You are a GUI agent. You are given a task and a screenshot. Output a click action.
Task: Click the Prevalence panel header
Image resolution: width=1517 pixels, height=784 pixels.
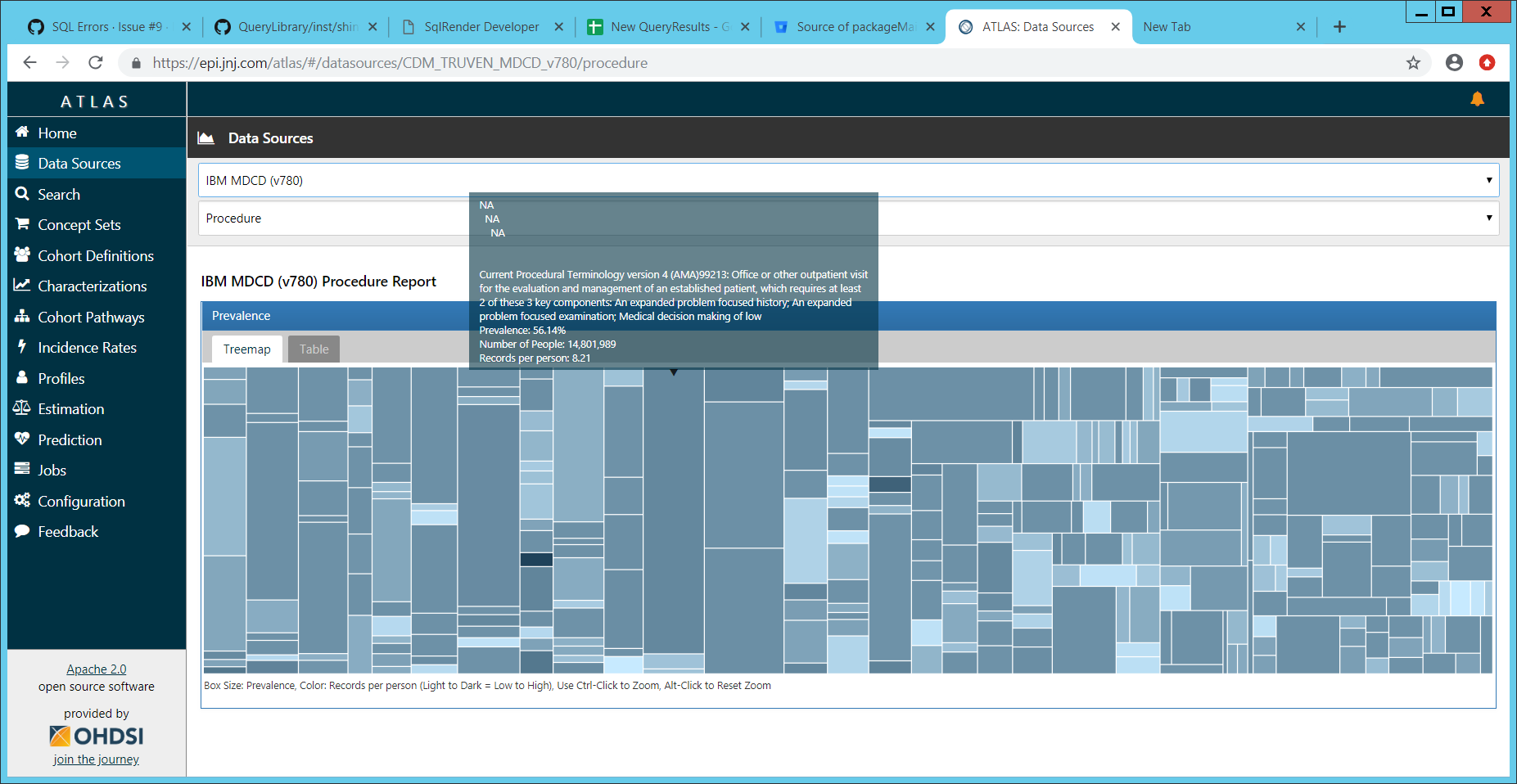[848, 316]
